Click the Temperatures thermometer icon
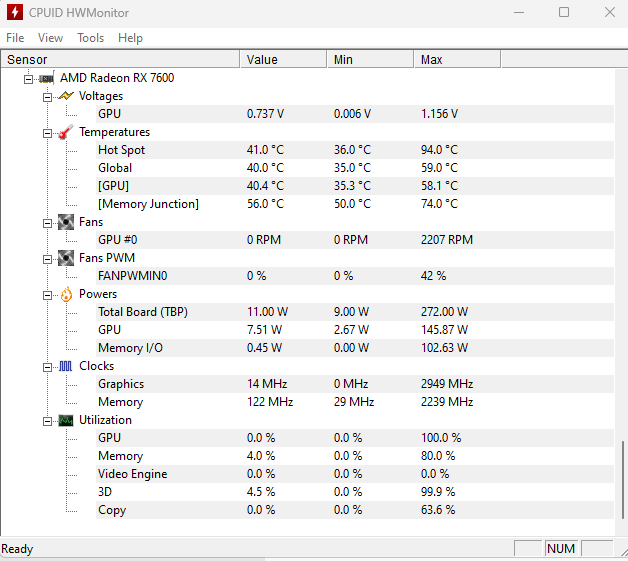Screen dimensions: 628x561 (66, 132)
